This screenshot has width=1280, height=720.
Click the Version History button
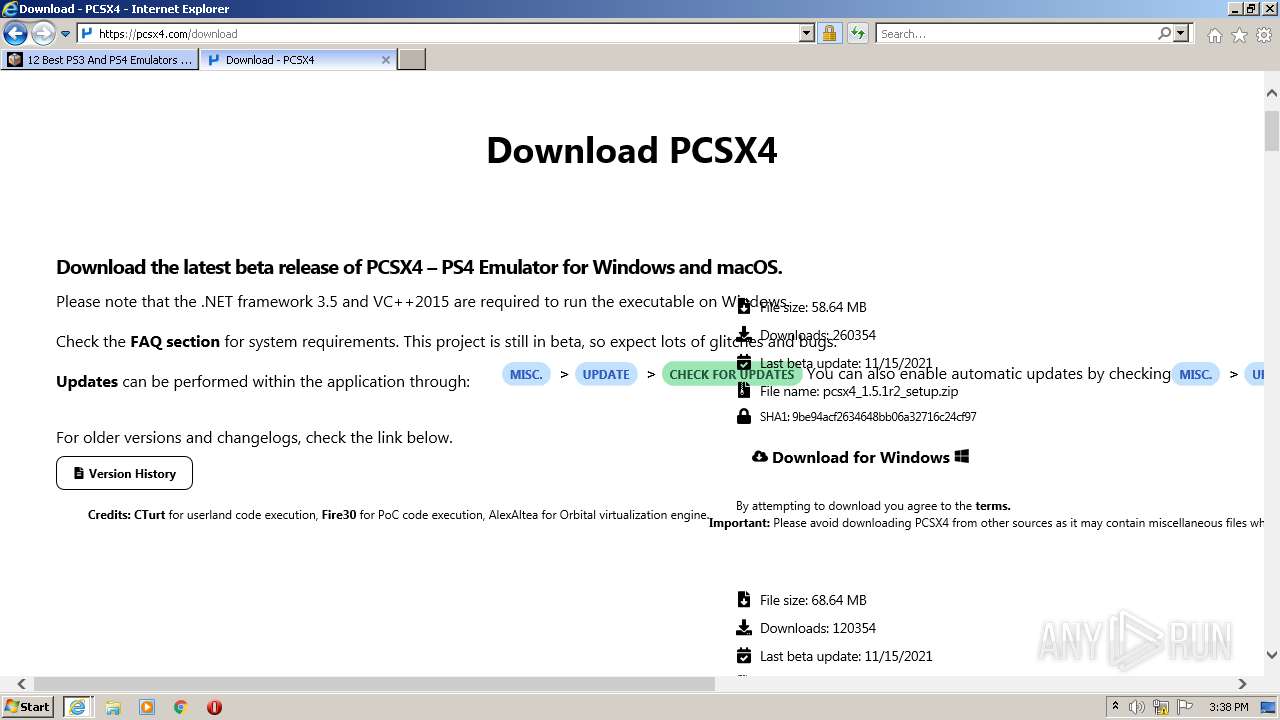(x=124, y=473)
